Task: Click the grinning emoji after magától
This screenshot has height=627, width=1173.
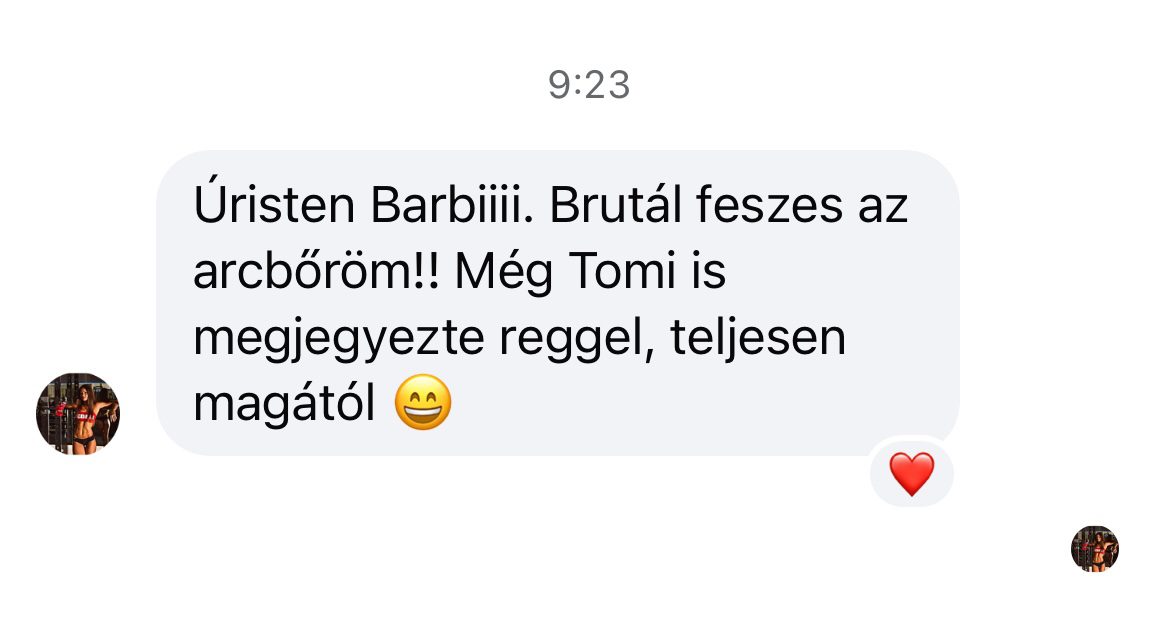Action: (x=423, y=403)
